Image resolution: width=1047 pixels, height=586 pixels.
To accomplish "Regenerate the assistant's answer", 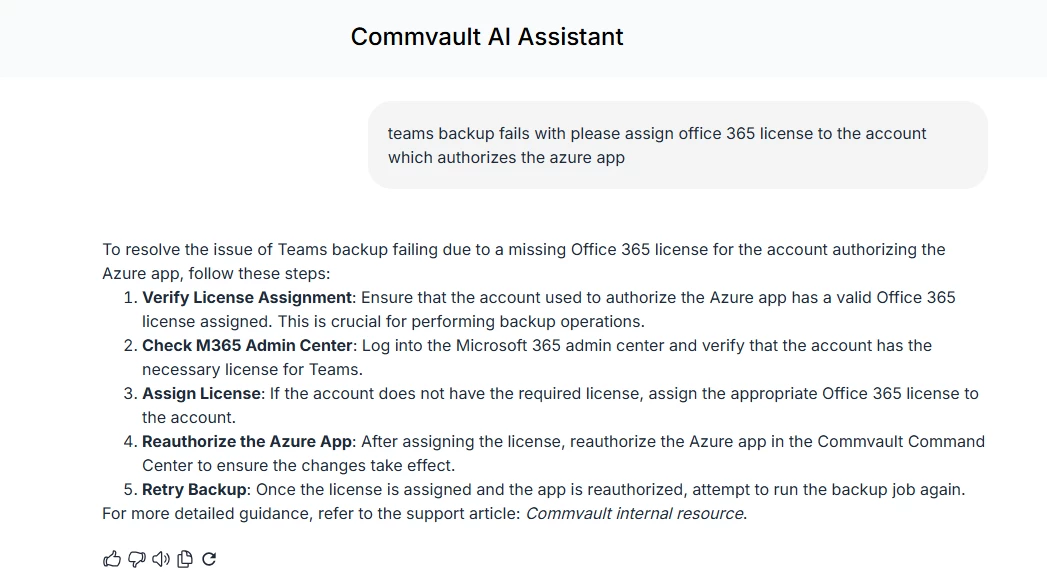I will pos(209,559).
